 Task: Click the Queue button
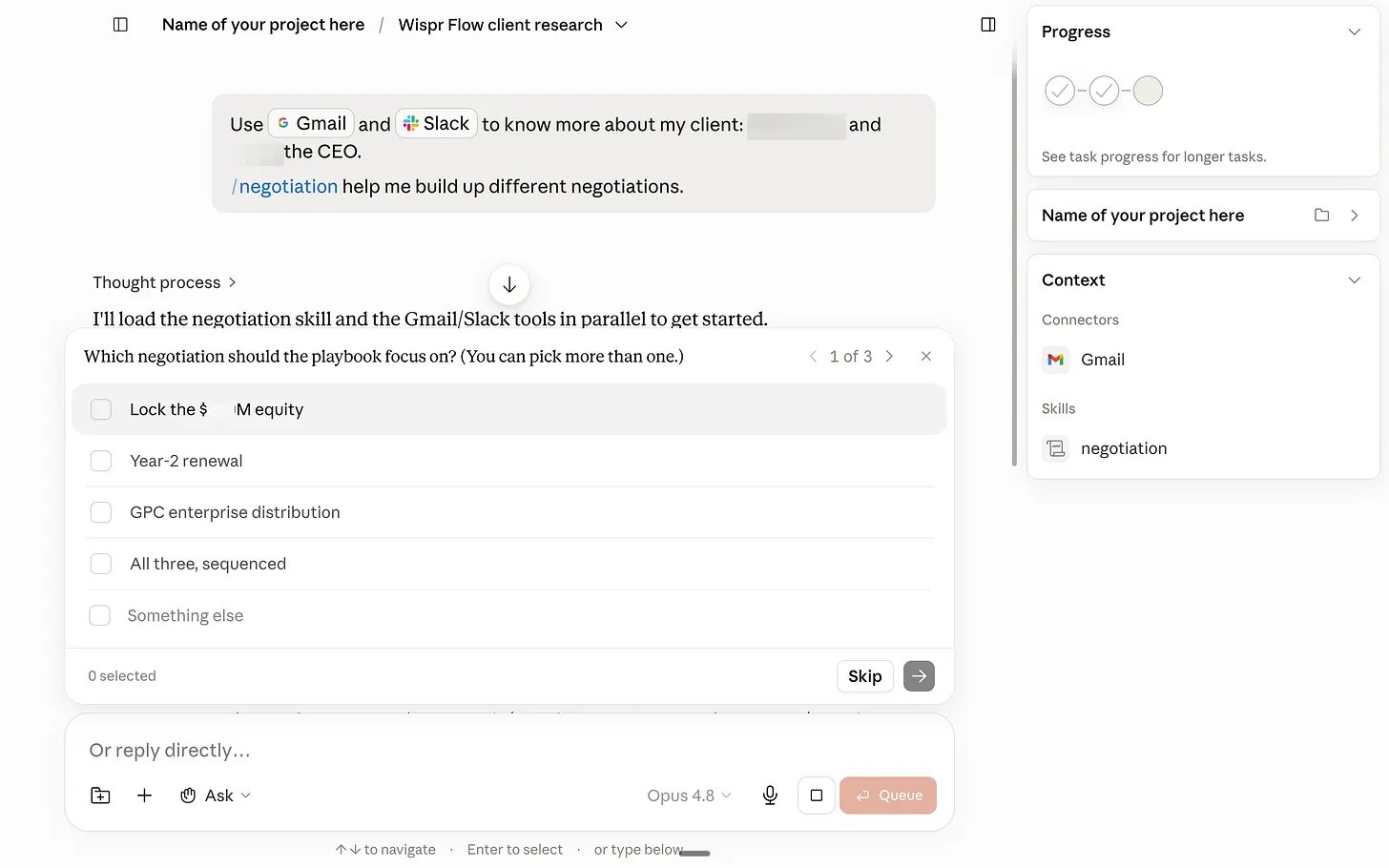(x=888, y=796)
